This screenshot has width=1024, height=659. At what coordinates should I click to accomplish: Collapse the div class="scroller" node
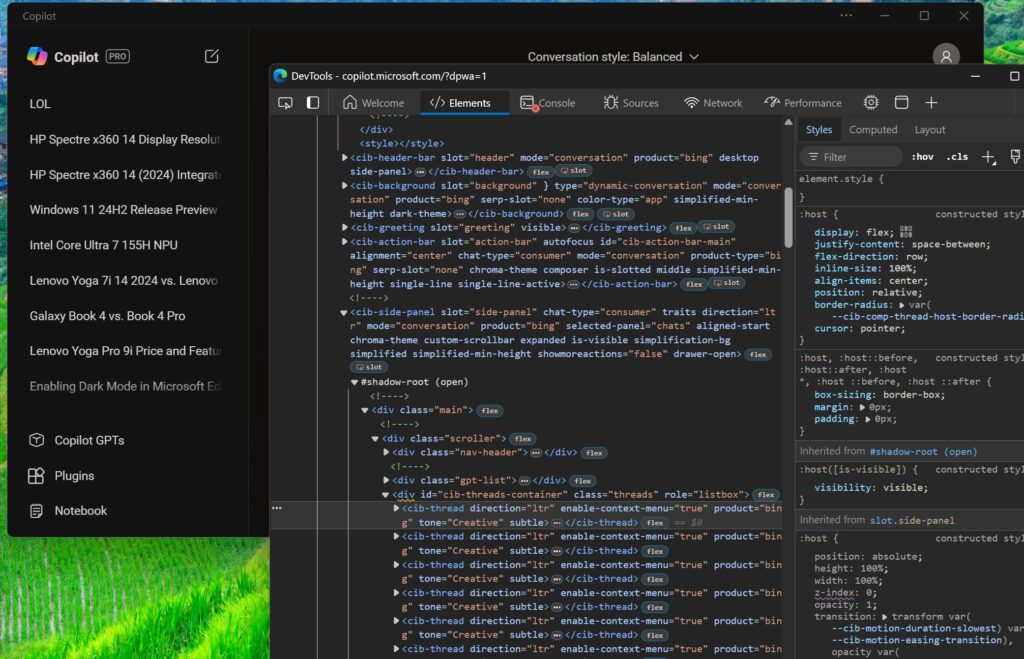(x=376, y=439)
